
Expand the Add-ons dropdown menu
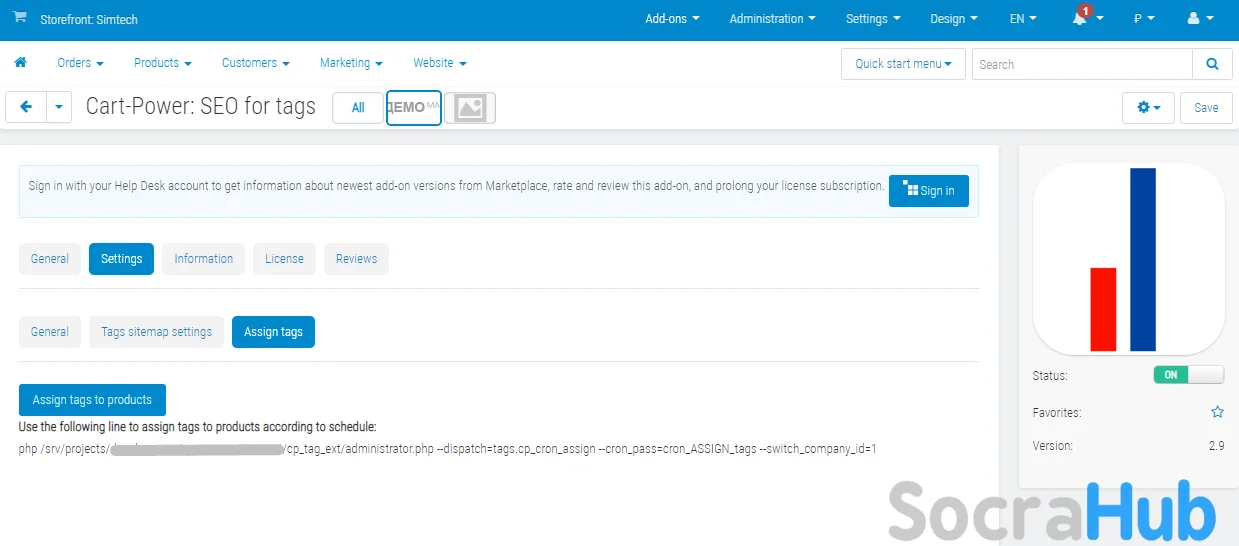pyautogui.click(x=672, y=19)
